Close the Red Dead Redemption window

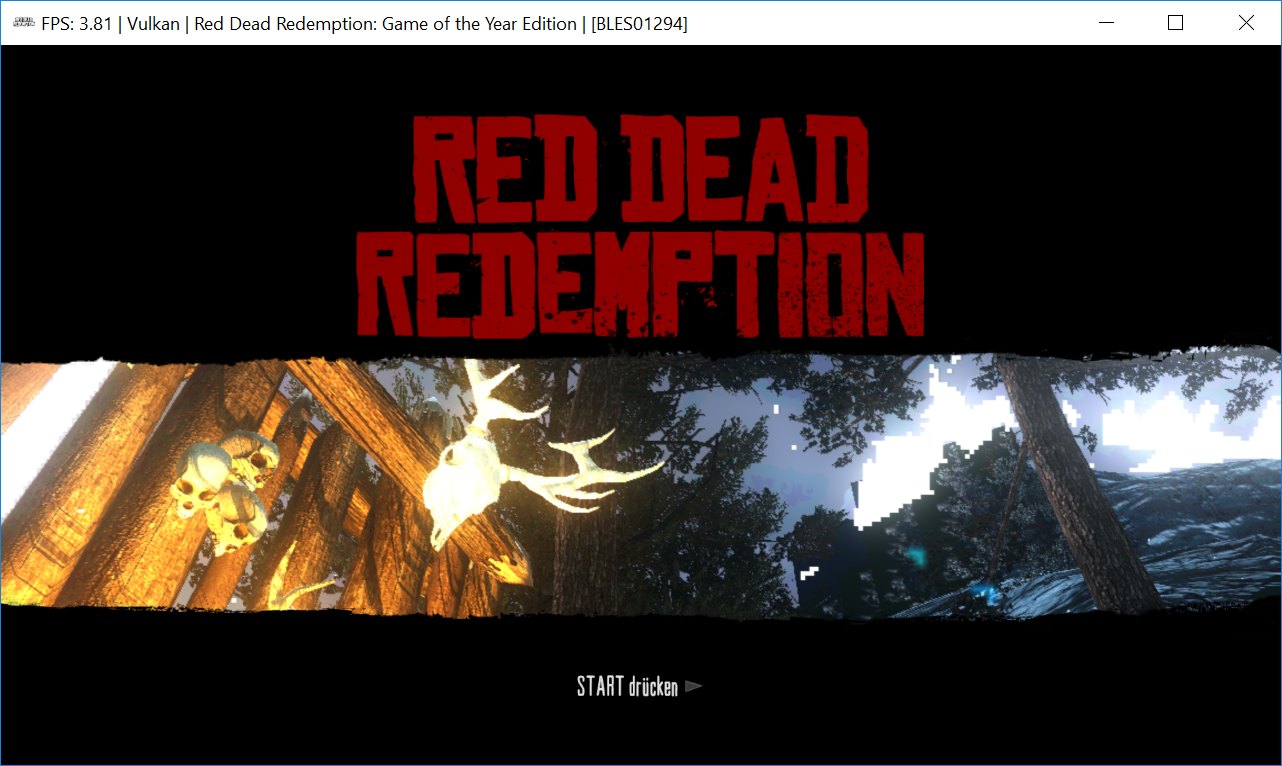click(x=1246, y=23)
